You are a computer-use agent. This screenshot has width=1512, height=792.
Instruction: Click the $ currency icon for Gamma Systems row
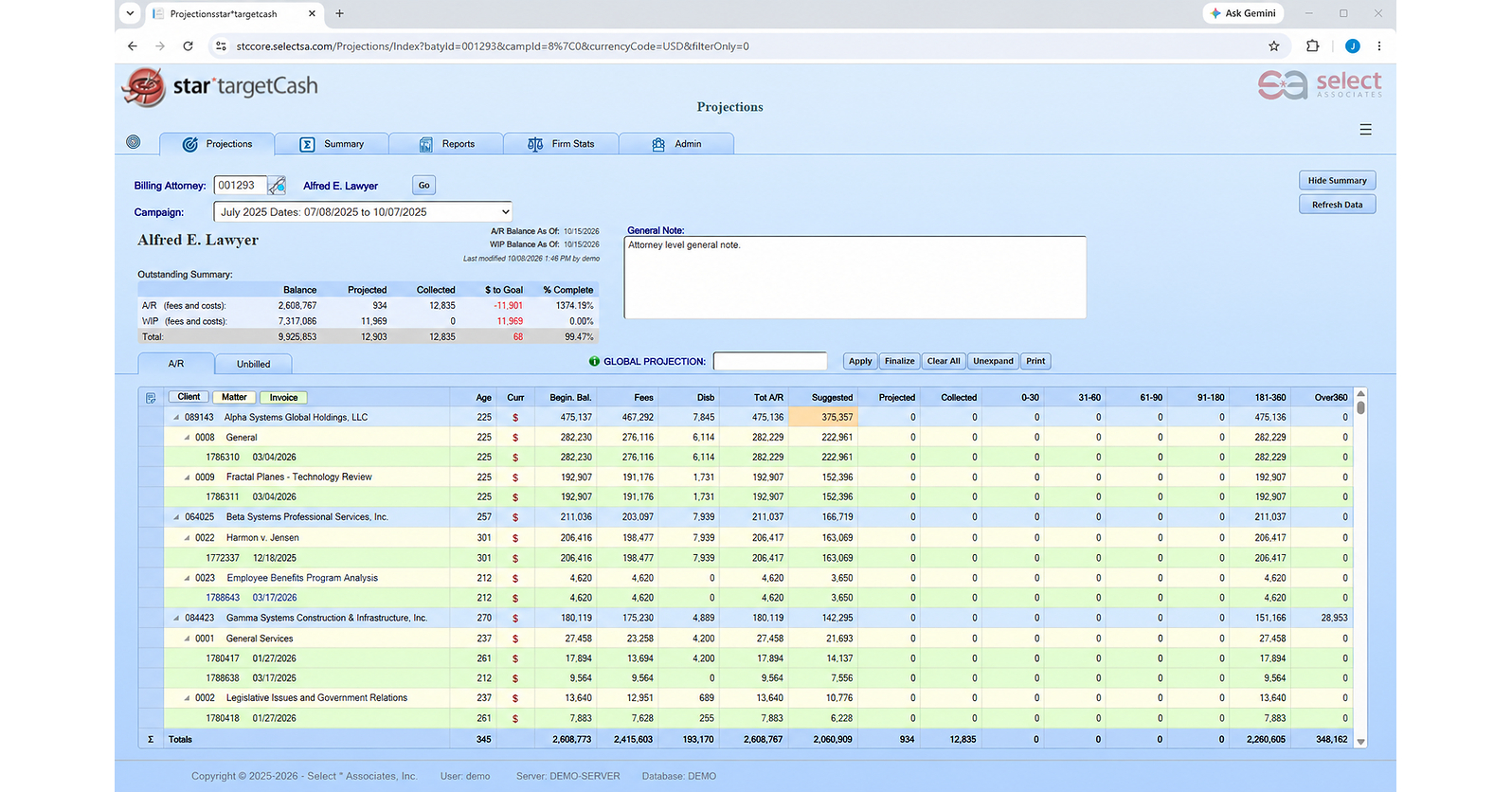[515, 619]
